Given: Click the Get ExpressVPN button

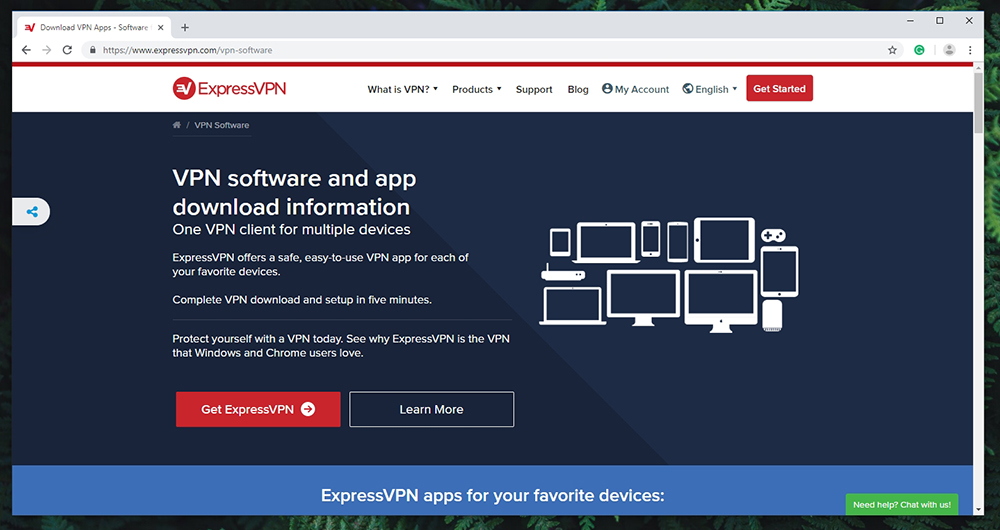Looking at the screenshot, I should point(258,409).
